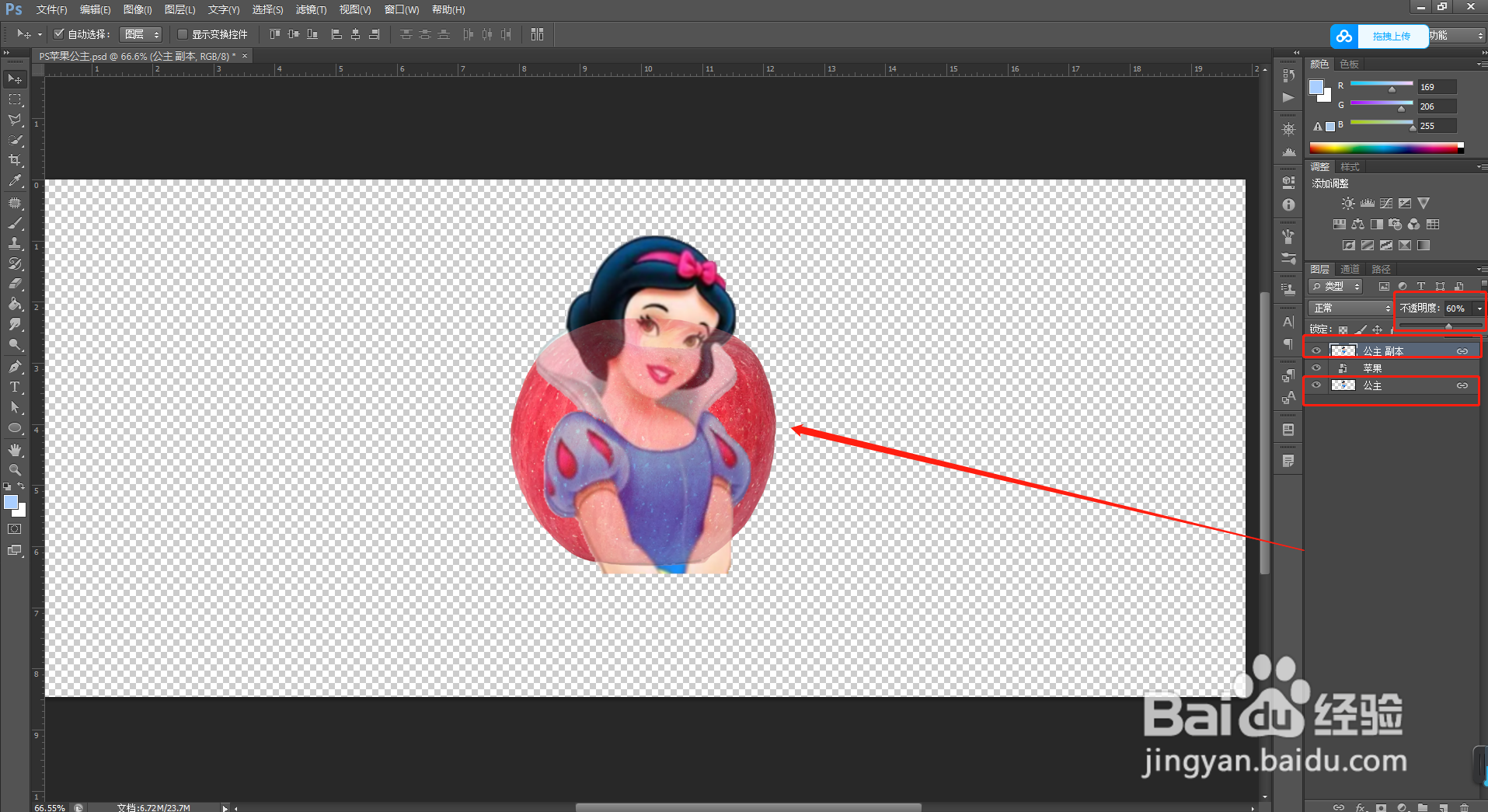Open the tool preset picker arrow
The image size is (1488, 812).
40,34
